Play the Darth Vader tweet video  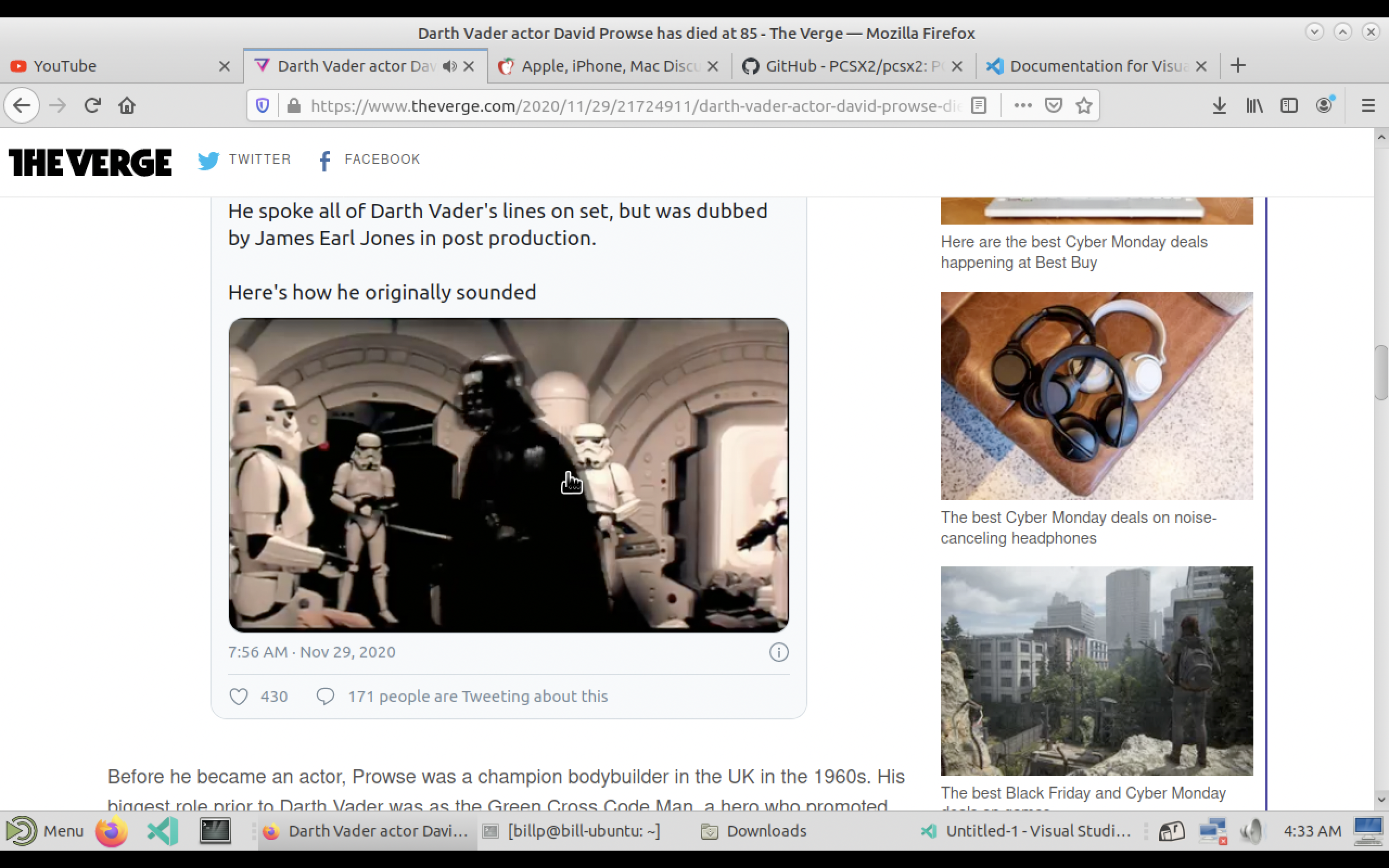tap(508, 475)
